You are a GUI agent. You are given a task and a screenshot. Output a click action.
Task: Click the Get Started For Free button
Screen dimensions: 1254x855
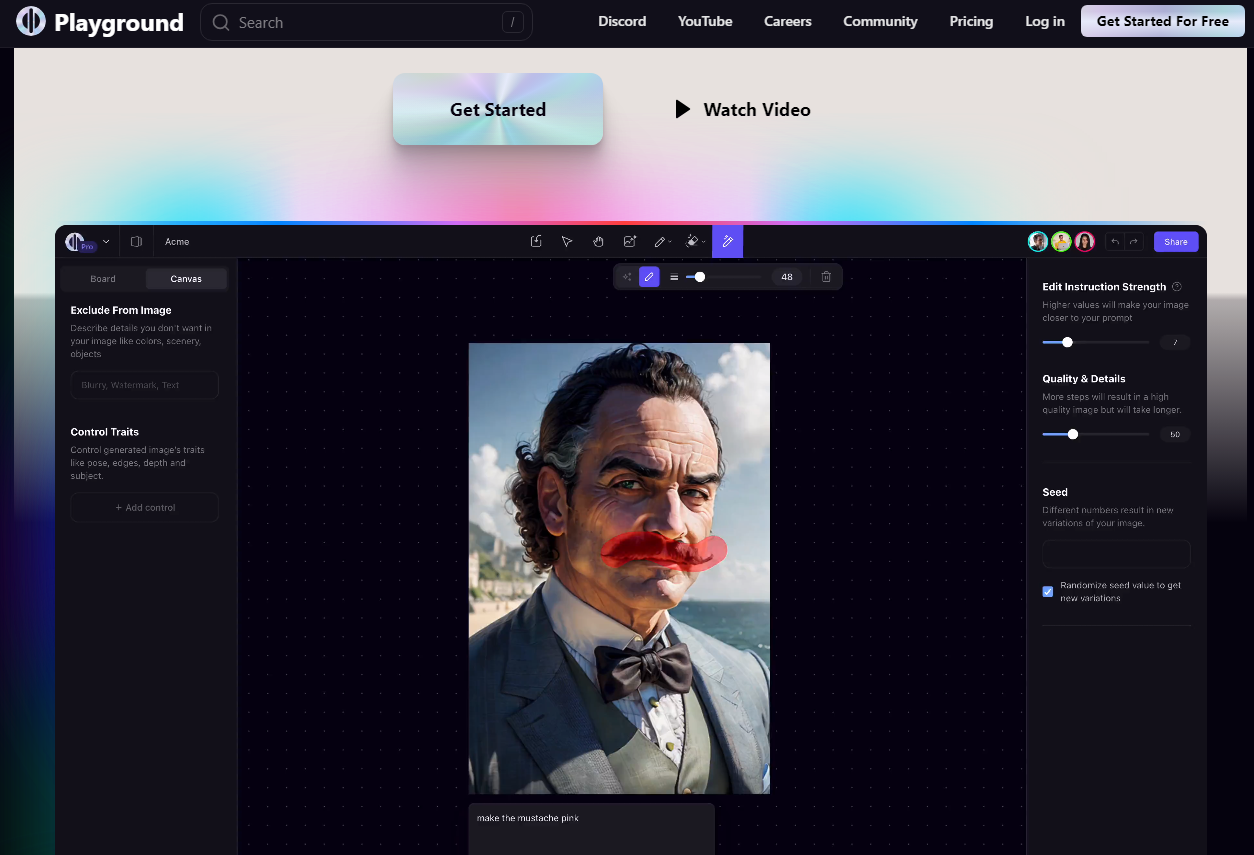[1163, 21]
